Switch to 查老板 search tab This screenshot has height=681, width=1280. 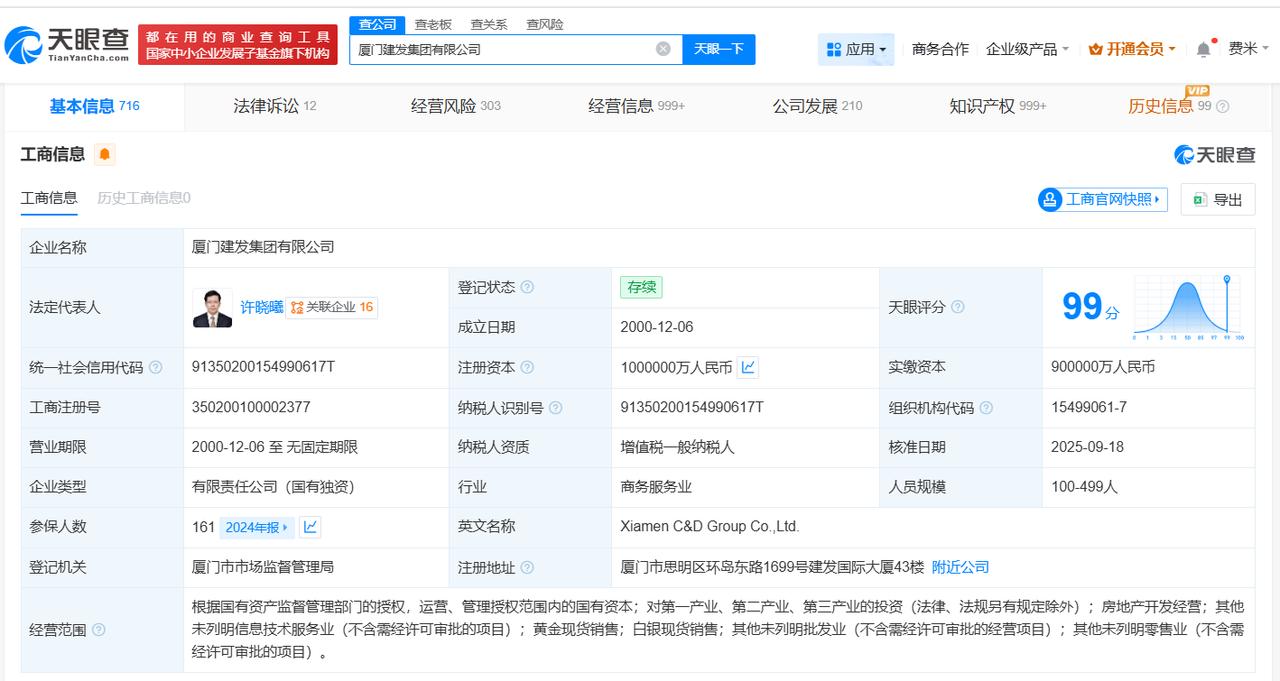tap(433, 24)
